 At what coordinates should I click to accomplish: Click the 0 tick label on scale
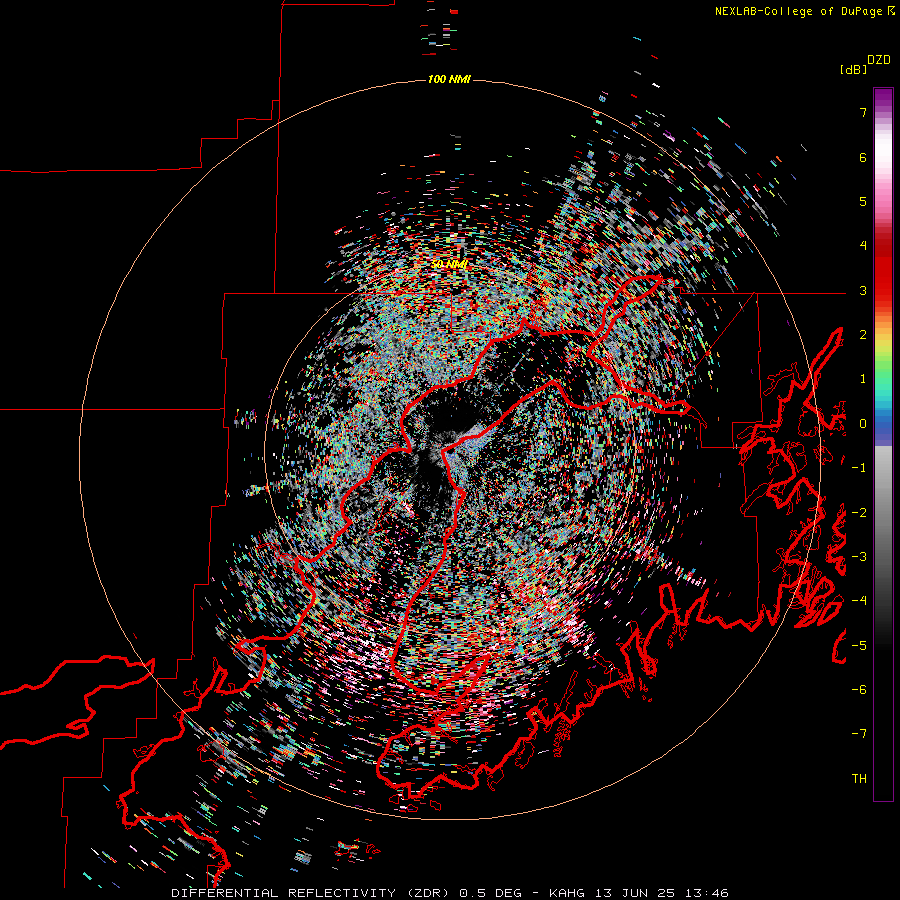point(863,424)
